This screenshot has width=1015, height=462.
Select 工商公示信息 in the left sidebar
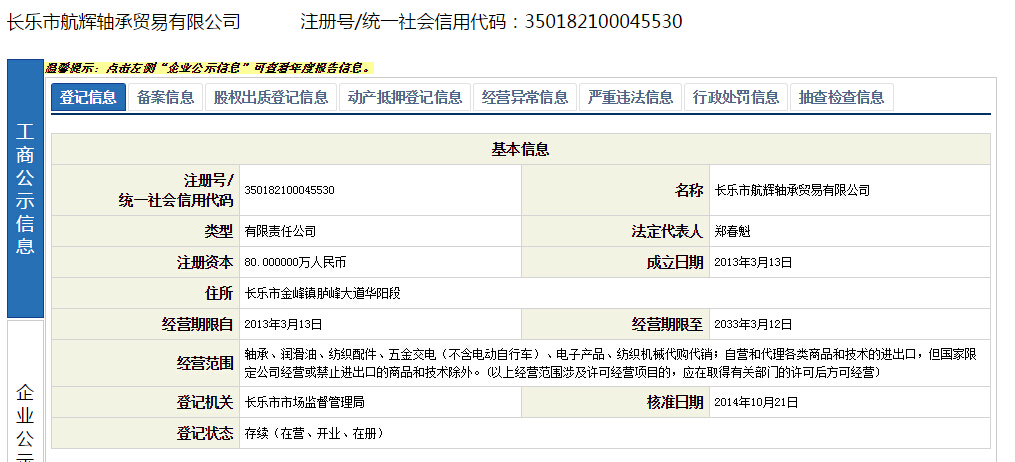(x=25, y=188)
